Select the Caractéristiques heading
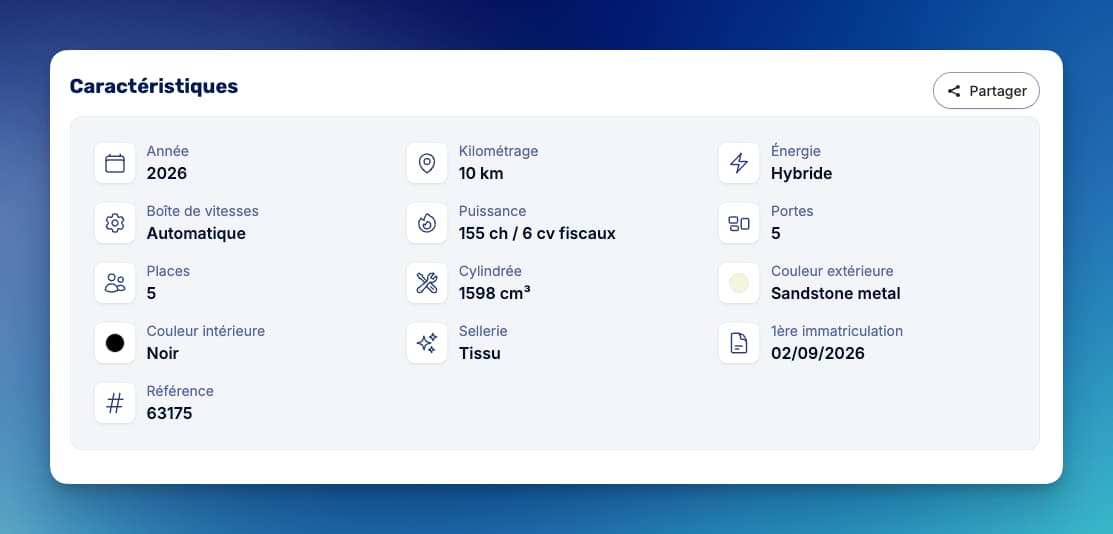1113x534 pixels. (x=154, y=86)
